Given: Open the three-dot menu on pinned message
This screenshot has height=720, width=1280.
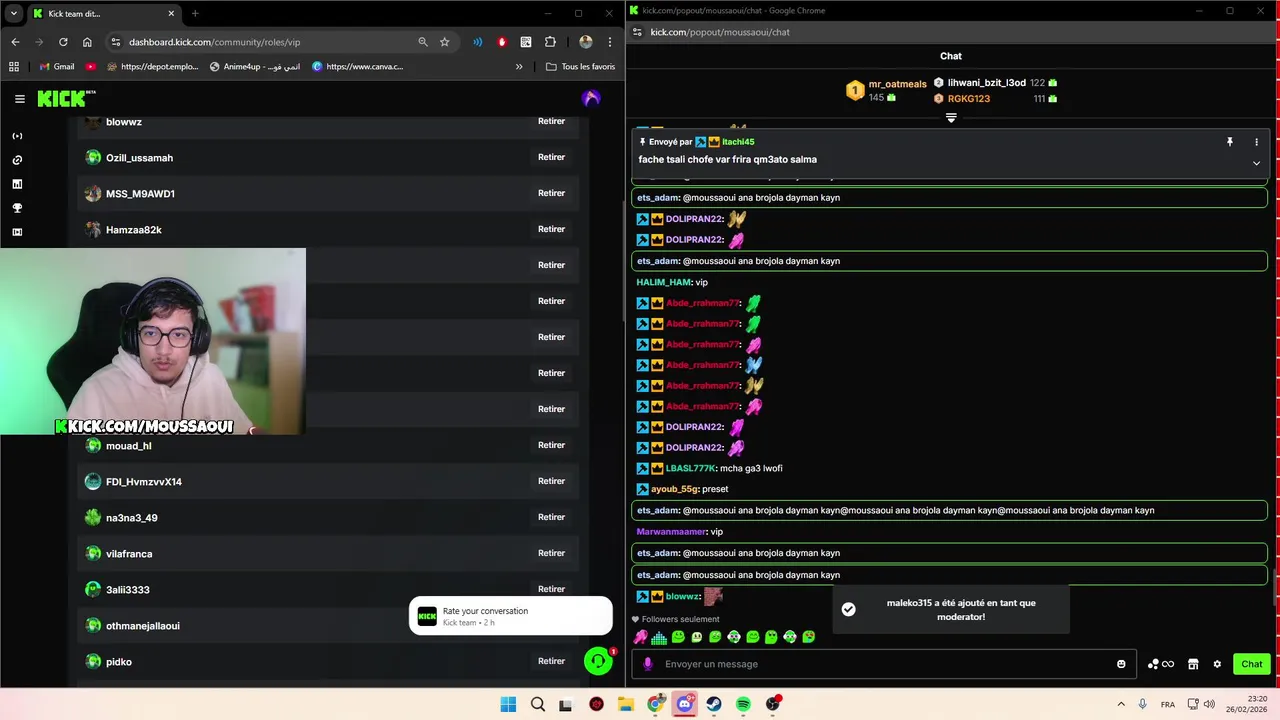Looking at the screenshot, I should [1257, 142].
